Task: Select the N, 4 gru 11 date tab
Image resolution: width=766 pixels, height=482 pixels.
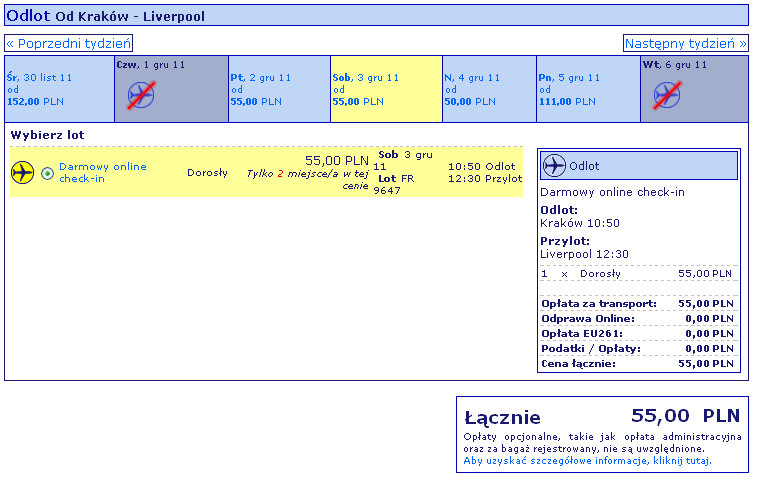Action: coord(489,89)
